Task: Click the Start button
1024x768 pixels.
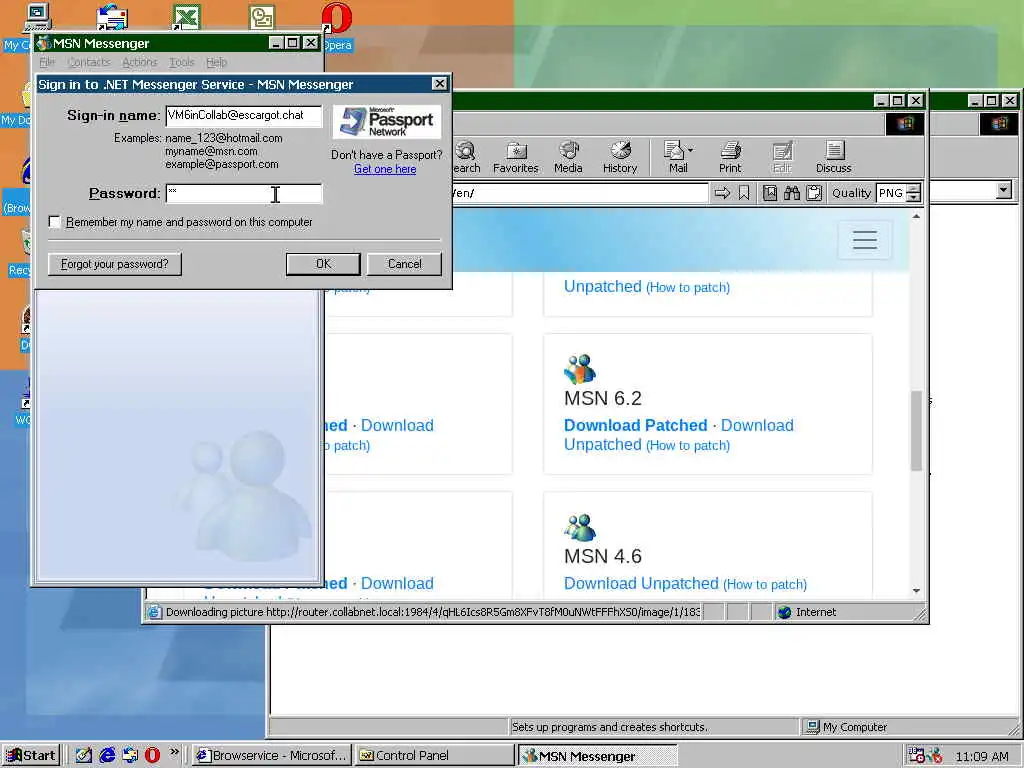Action: pos(31,756)
